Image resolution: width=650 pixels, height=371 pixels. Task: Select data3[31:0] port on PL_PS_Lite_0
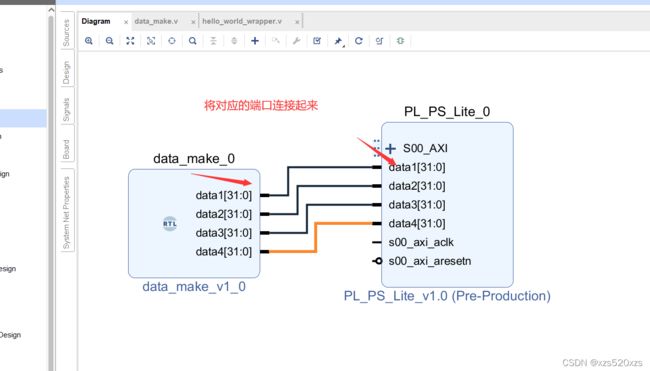(x=417, y=205)
